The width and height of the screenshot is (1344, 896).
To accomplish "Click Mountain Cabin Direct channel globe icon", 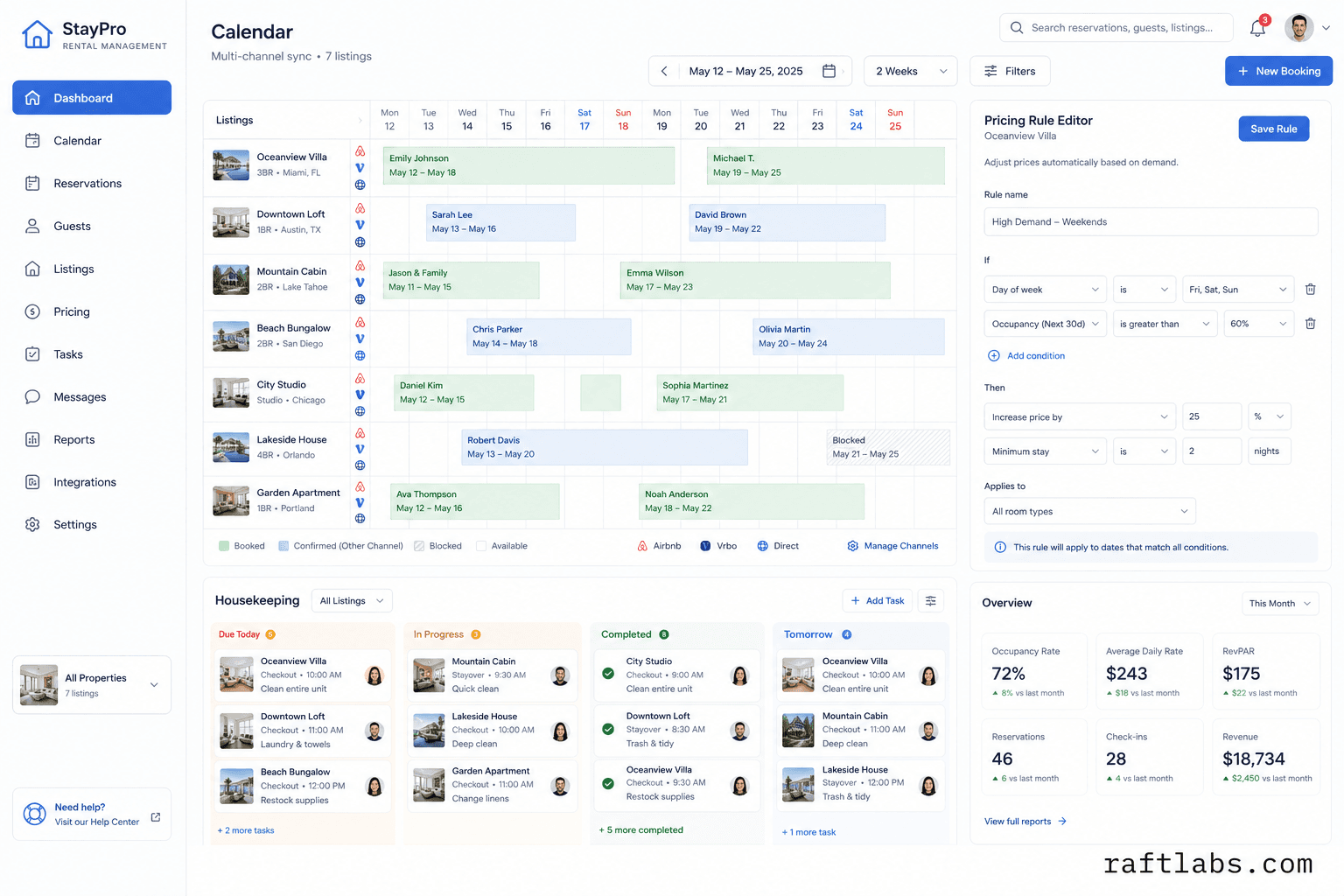I will click(x=360, y=299).
